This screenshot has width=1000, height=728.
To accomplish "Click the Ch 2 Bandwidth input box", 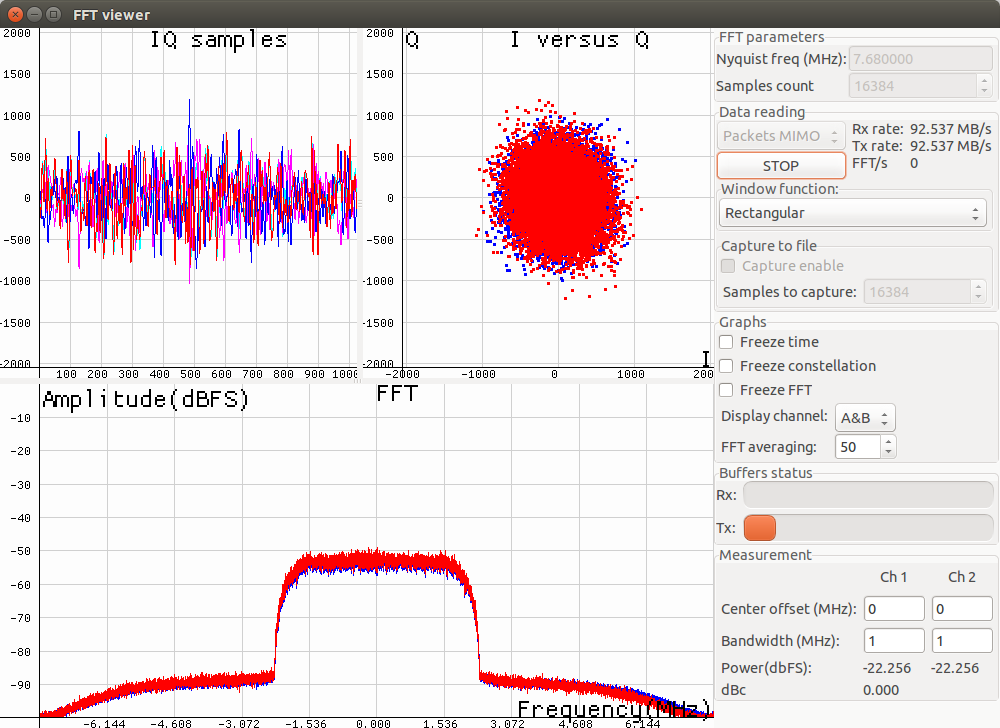I will 961,641.
